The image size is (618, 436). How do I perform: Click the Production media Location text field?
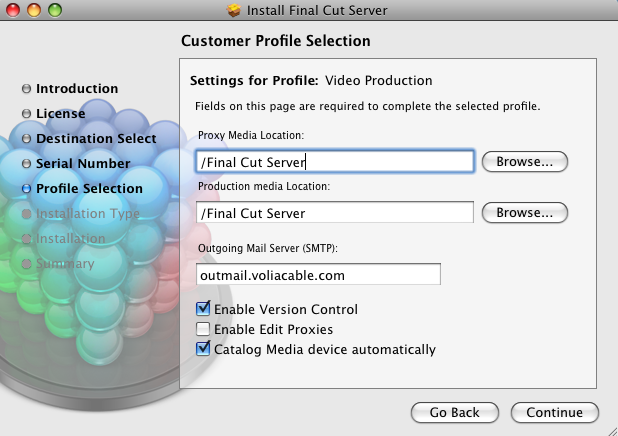point(335,212)
